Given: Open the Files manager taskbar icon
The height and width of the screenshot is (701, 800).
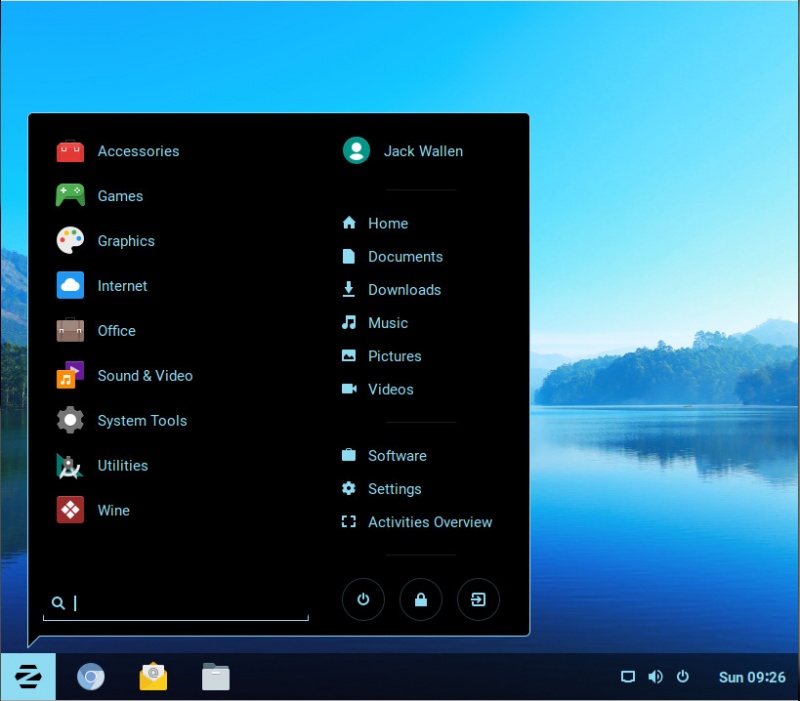Looking at the screenshot, I should pos(215,677).
